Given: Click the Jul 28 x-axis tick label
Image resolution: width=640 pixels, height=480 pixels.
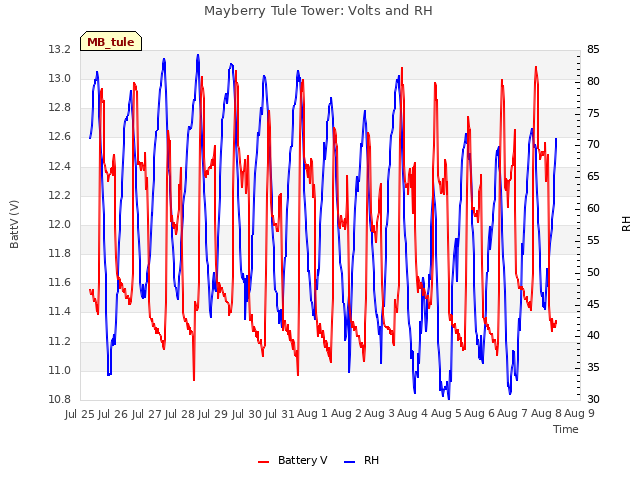Looking at the screenshot, I should coord(180,414).
